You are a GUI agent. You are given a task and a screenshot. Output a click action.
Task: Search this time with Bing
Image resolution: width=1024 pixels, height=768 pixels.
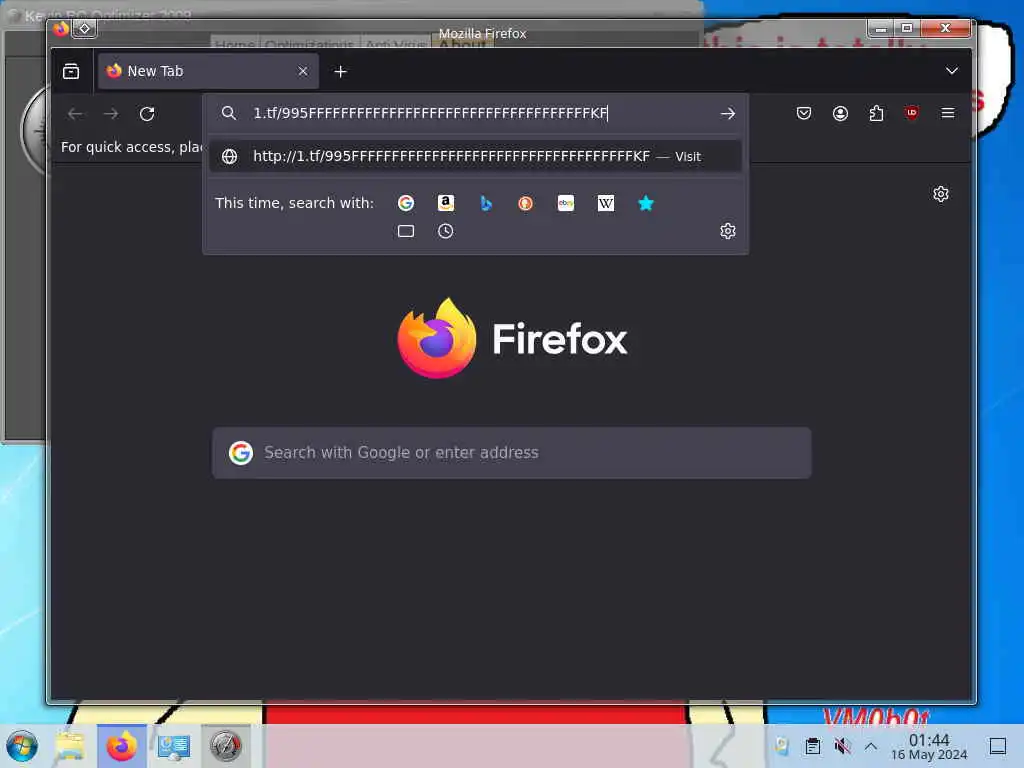click(486, 203)
